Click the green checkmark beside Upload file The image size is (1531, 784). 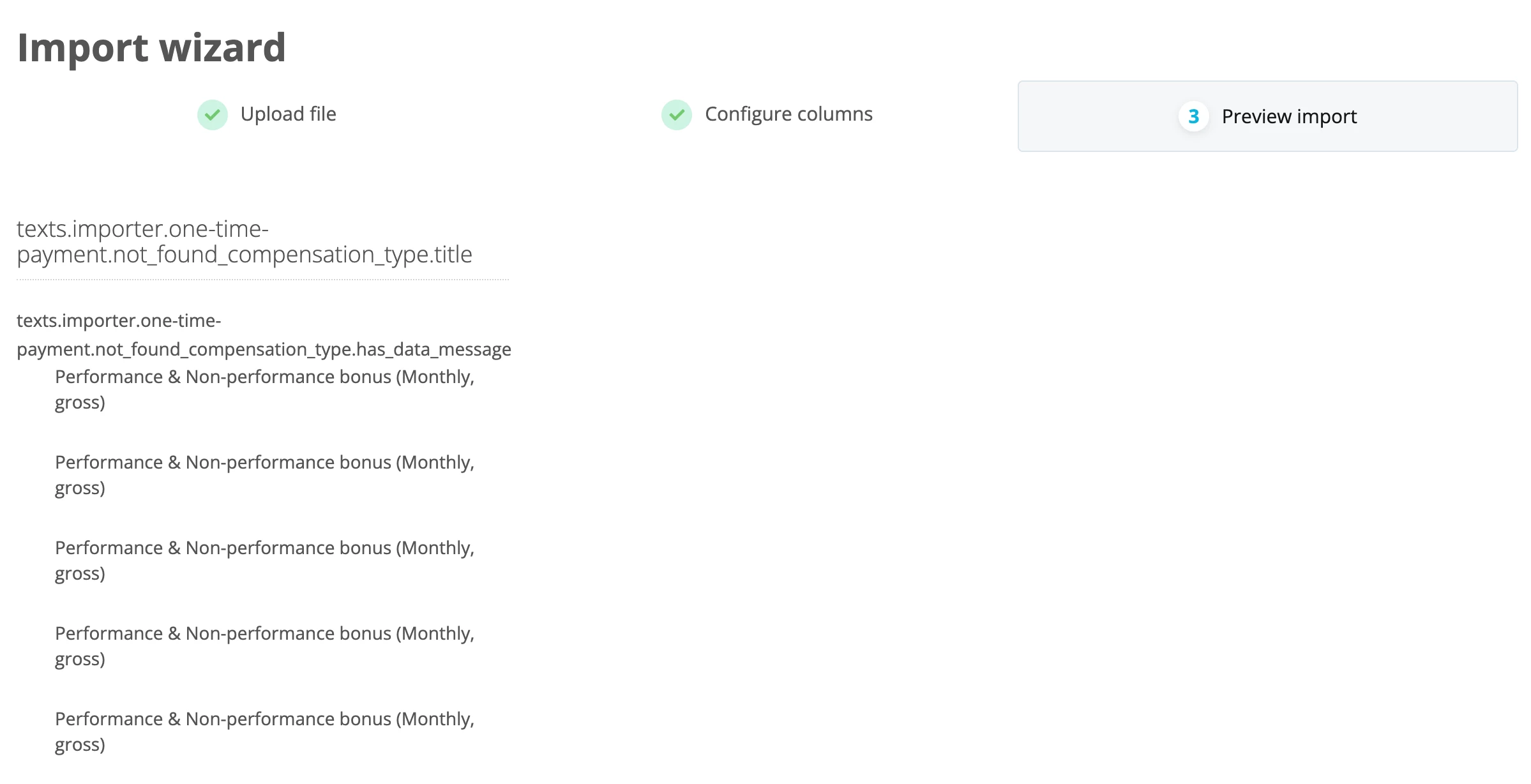point(213,115)
